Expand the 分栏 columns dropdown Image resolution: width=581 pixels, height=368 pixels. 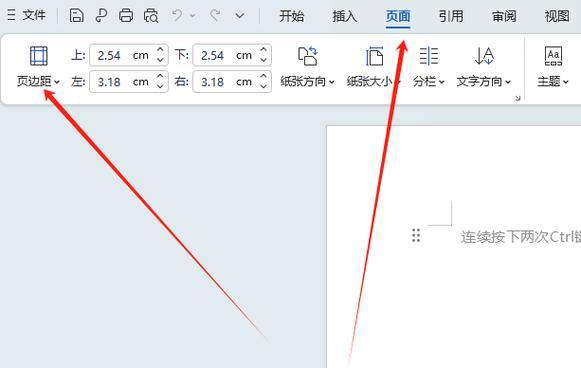pos(429,82)
